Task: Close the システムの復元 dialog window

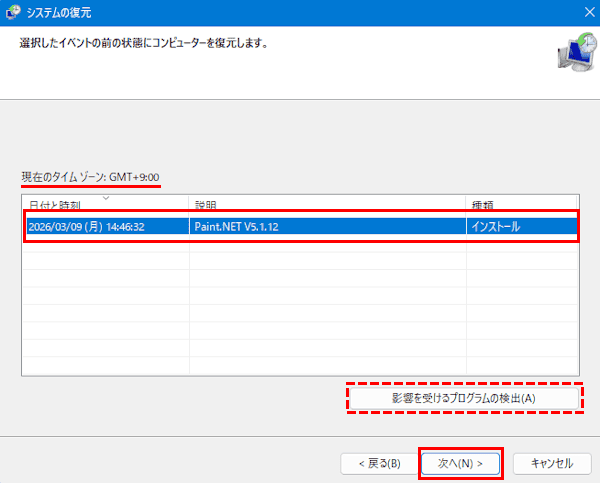Action: click(x=584, y=13)
